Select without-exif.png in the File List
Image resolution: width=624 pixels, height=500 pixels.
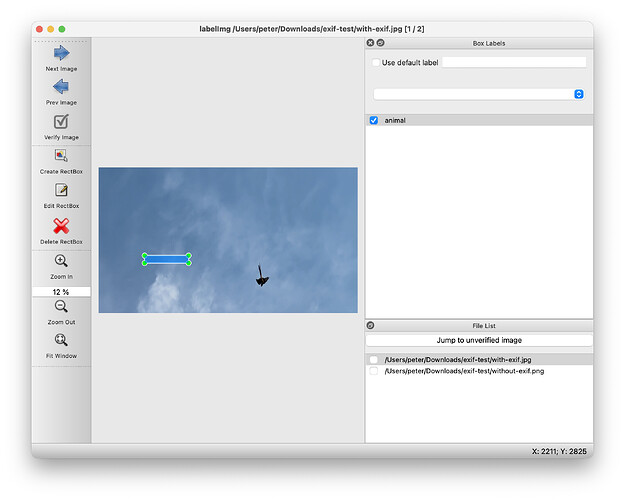point(479,371)
